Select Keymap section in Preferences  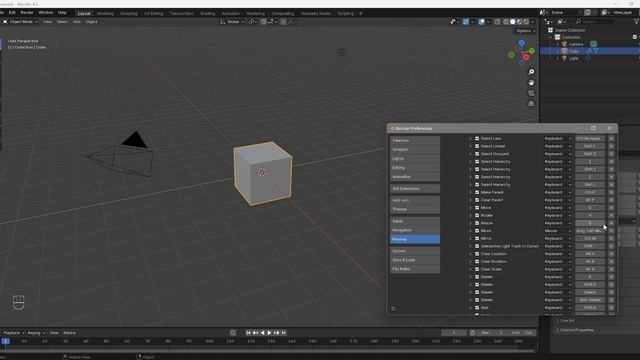[415, 239]
